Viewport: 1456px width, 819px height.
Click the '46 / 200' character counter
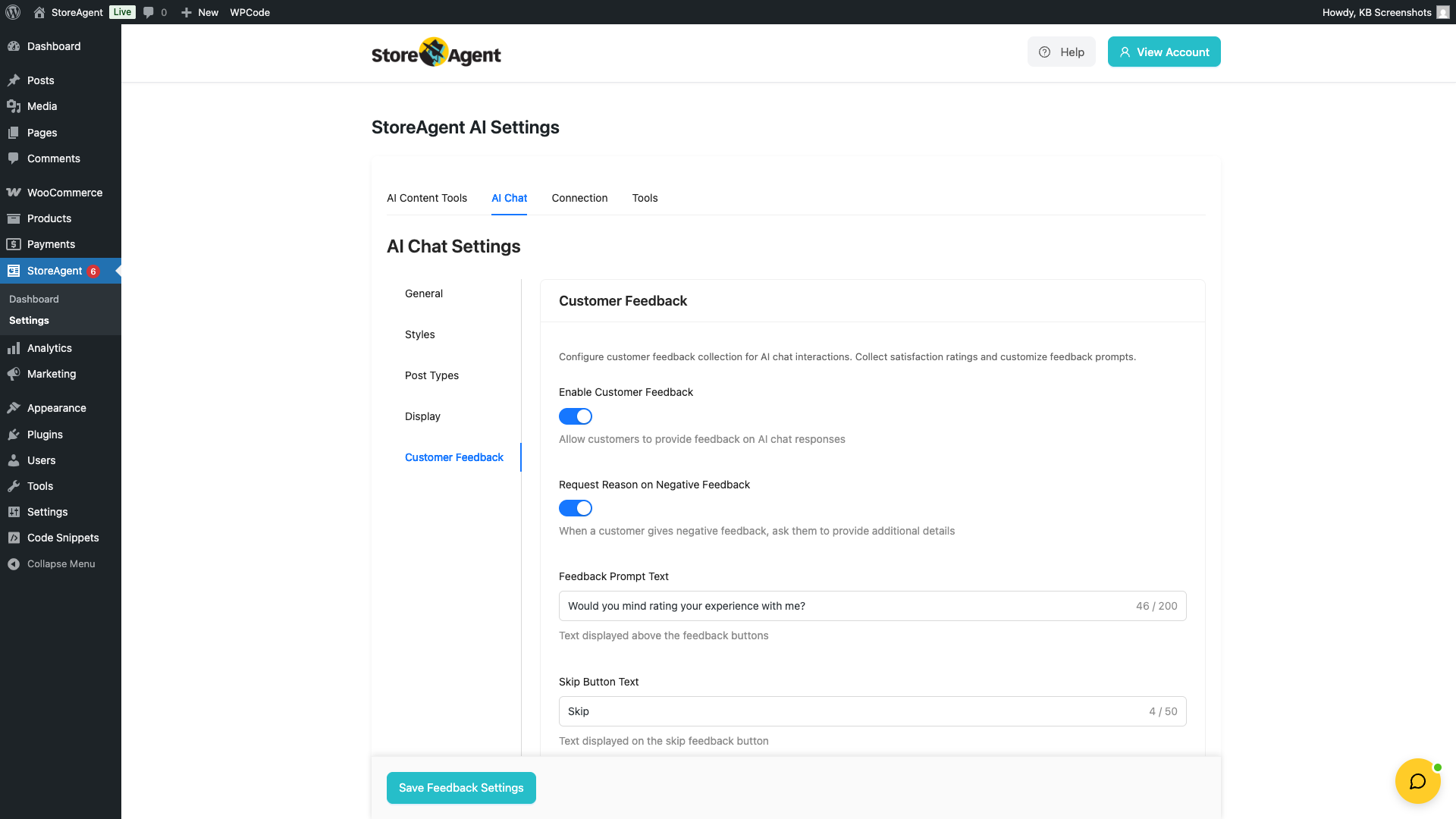[x=1156, y=606]
